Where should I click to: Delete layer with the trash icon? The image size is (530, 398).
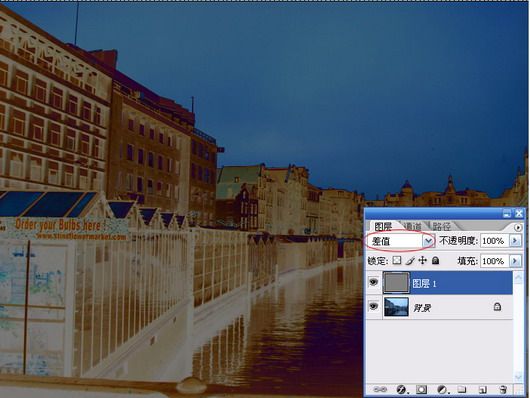503,390
